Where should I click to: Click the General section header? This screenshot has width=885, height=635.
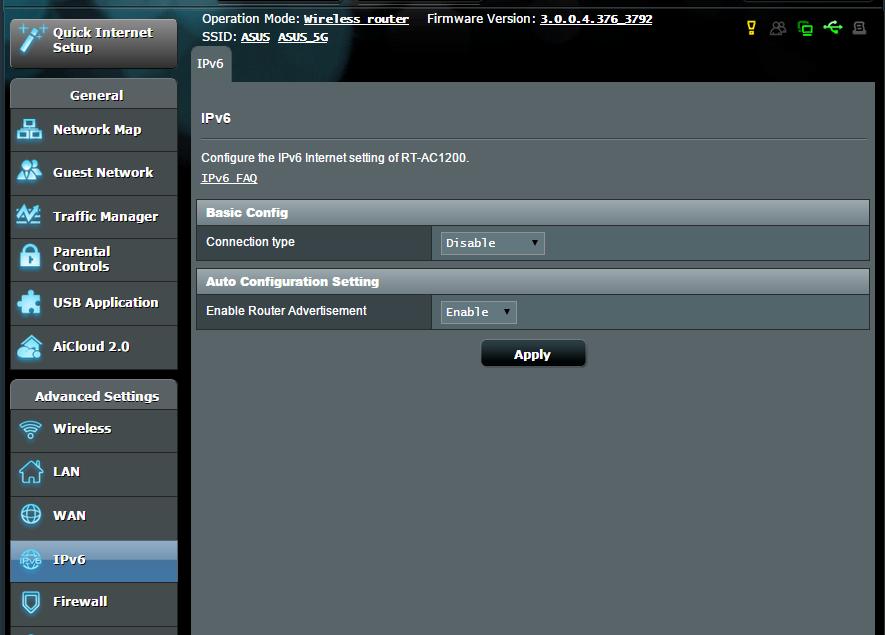click(x=94, y=94)
